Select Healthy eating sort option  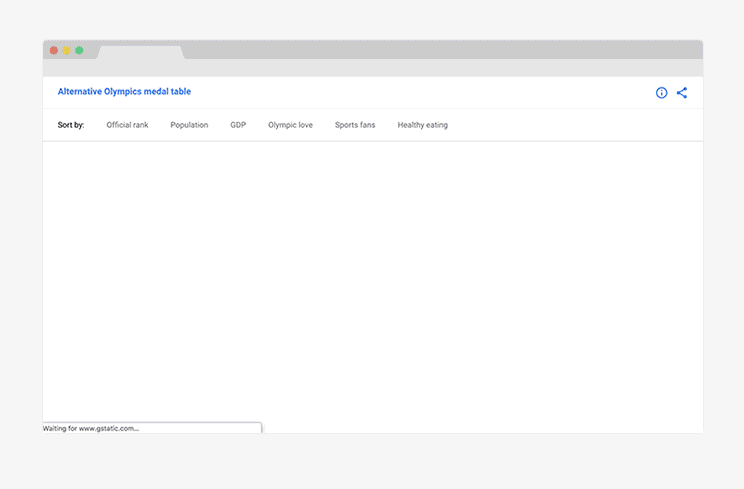423,125
